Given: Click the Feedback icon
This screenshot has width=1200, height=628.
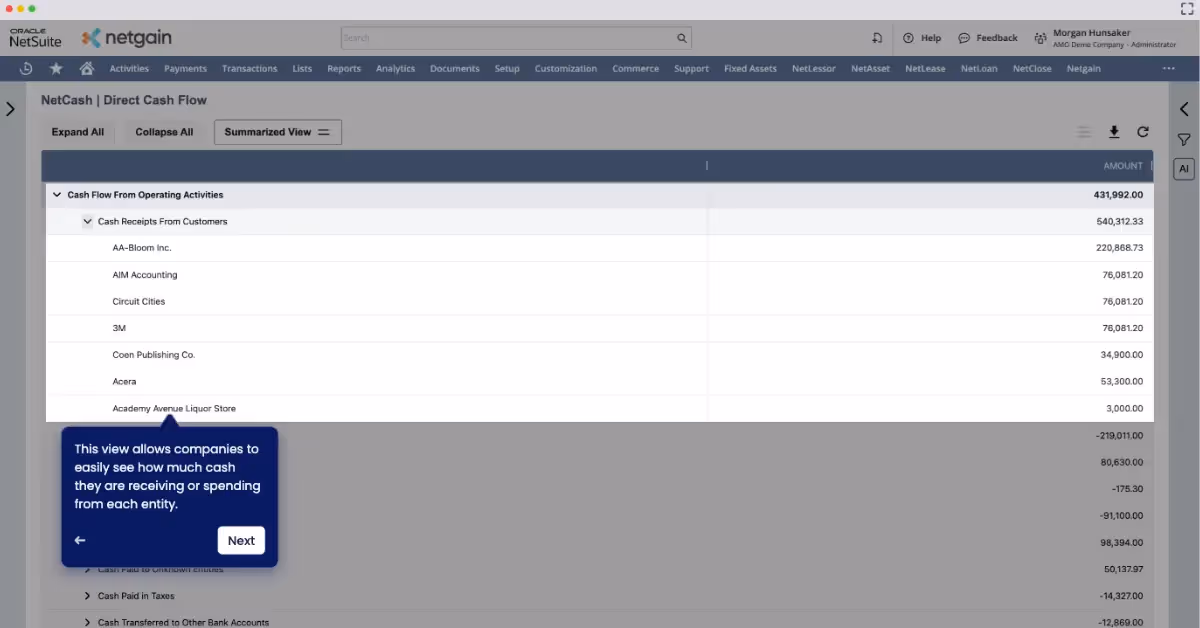Looking at the screenshot, I should pos(963,37).
